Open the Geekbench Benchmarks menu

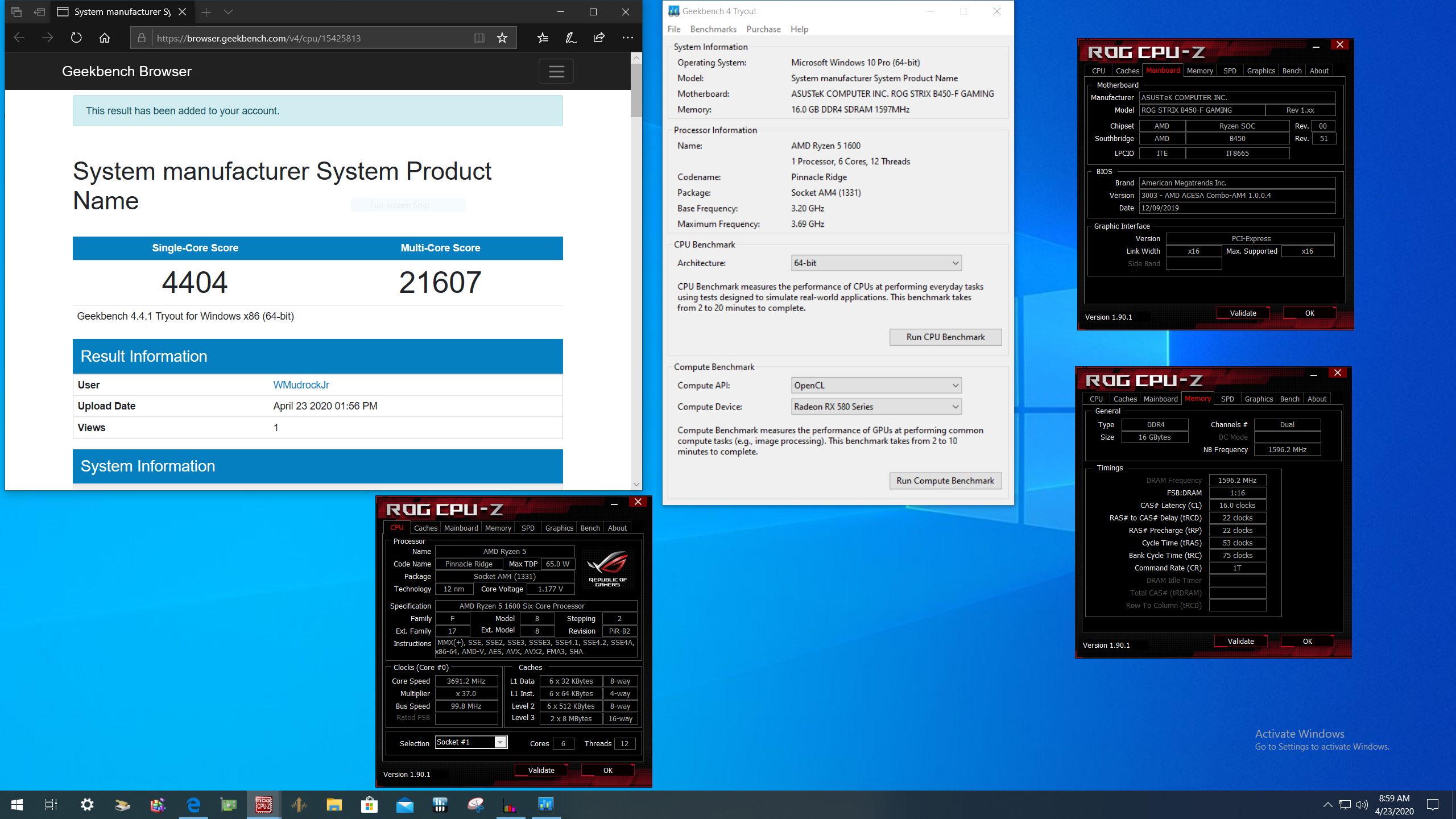coord(713,29)
